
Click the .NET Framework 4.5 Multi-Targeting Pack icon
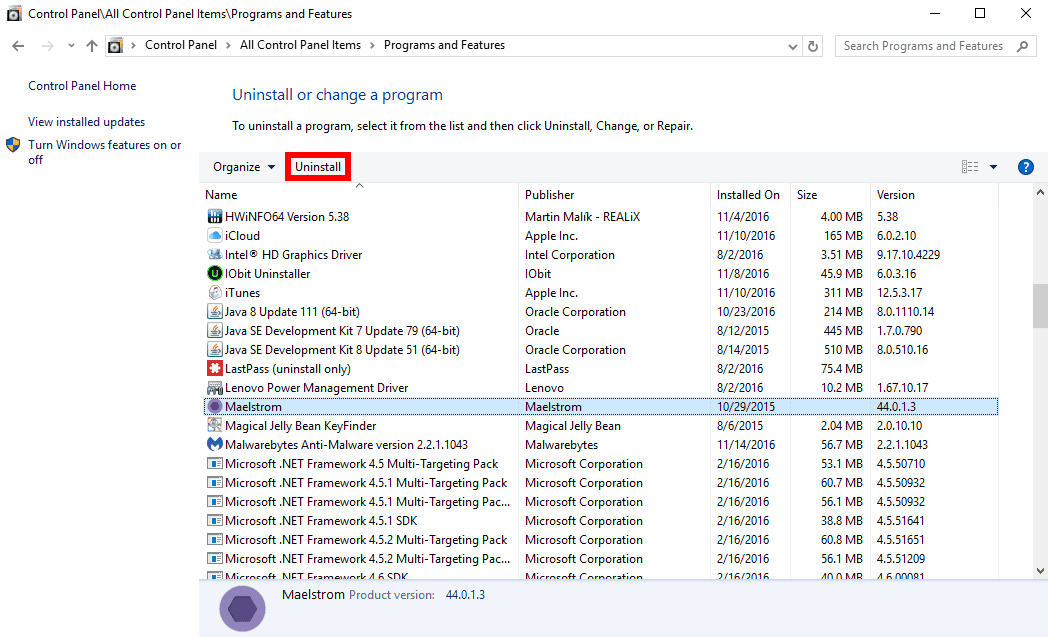click(x=215, y=464)
